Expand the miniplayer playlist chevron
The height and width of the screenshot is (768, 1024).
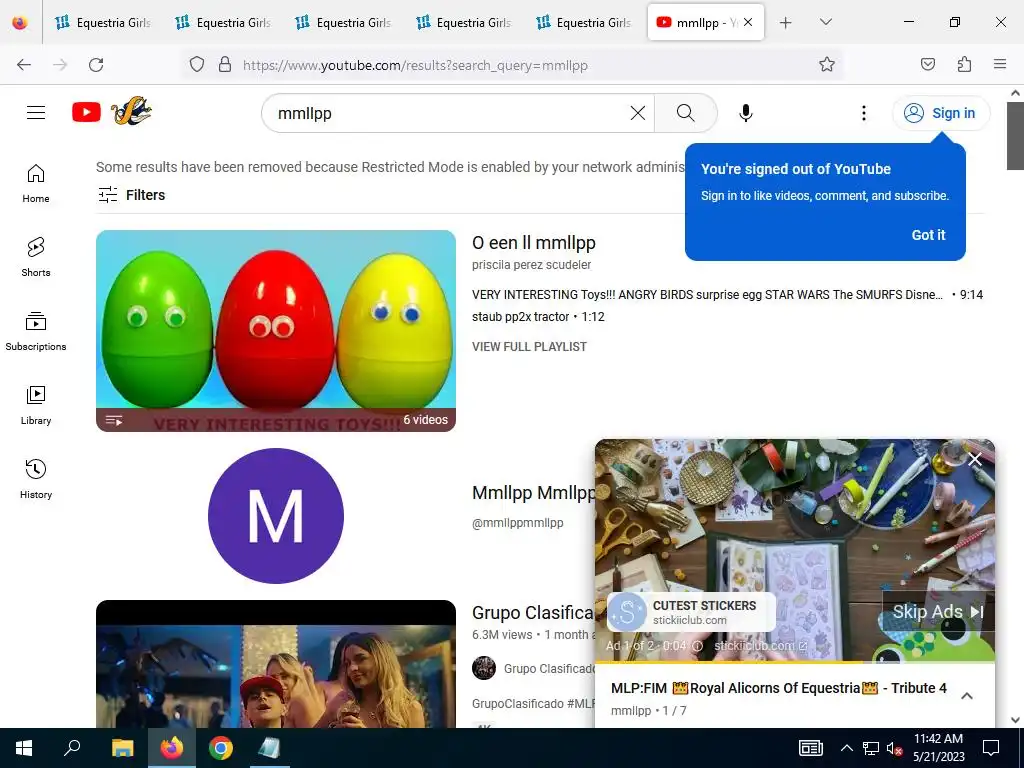pos(967,696)
